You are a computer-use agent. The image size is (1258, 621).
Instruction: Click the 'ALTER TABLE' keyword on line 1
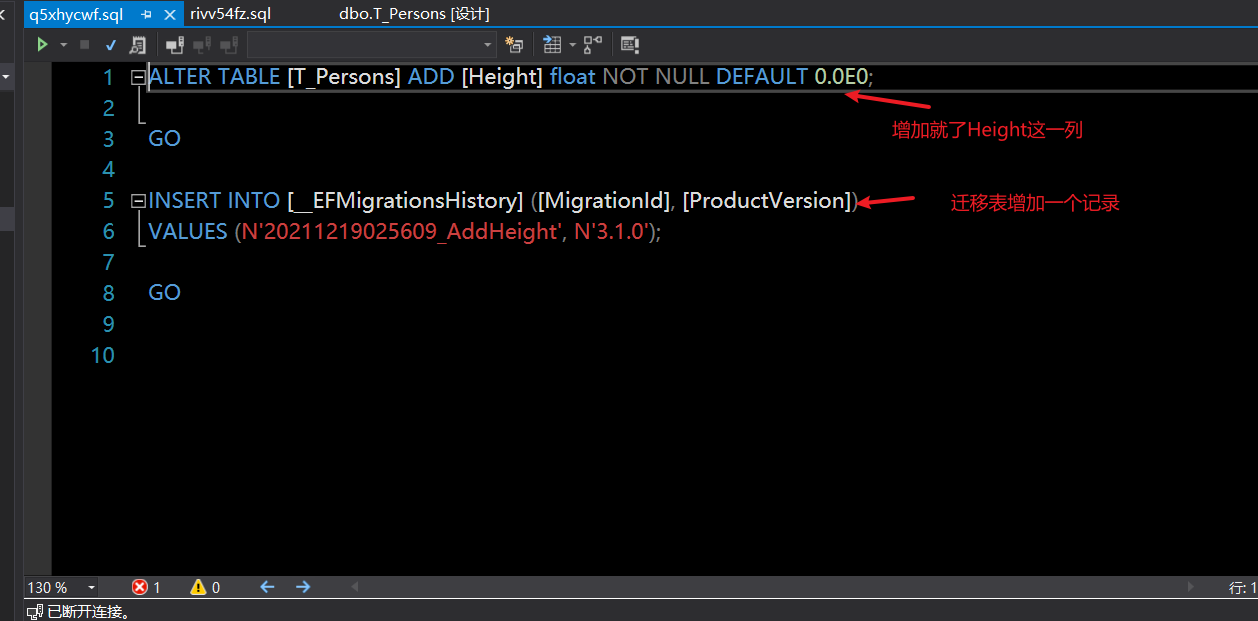(x=214, y=77)
